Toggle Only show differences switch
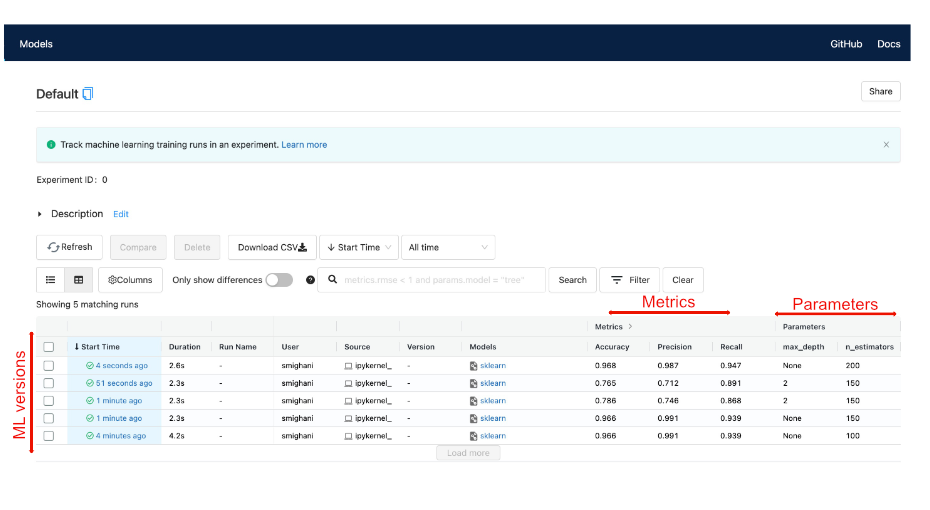The height and width of the screenshot is (510, 930). click(279, 280)
